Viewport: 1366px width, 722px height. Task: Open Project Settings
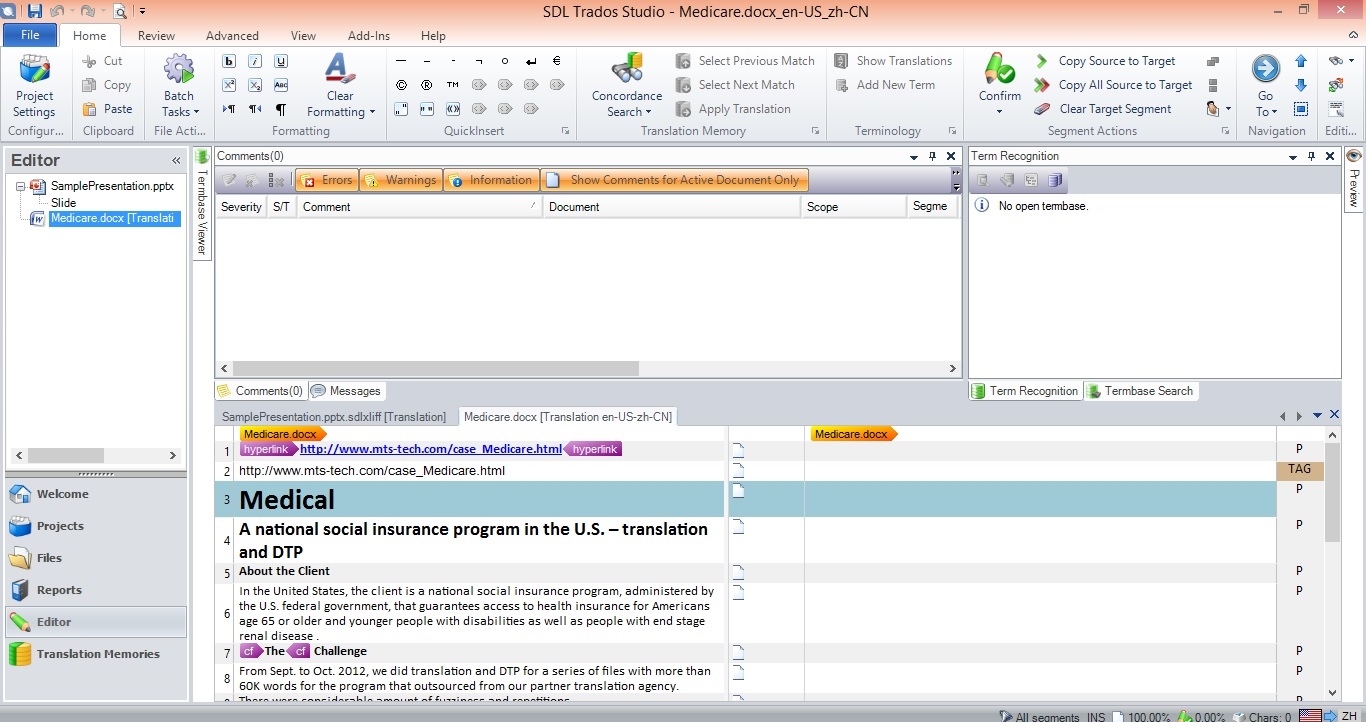coord(35,87)
